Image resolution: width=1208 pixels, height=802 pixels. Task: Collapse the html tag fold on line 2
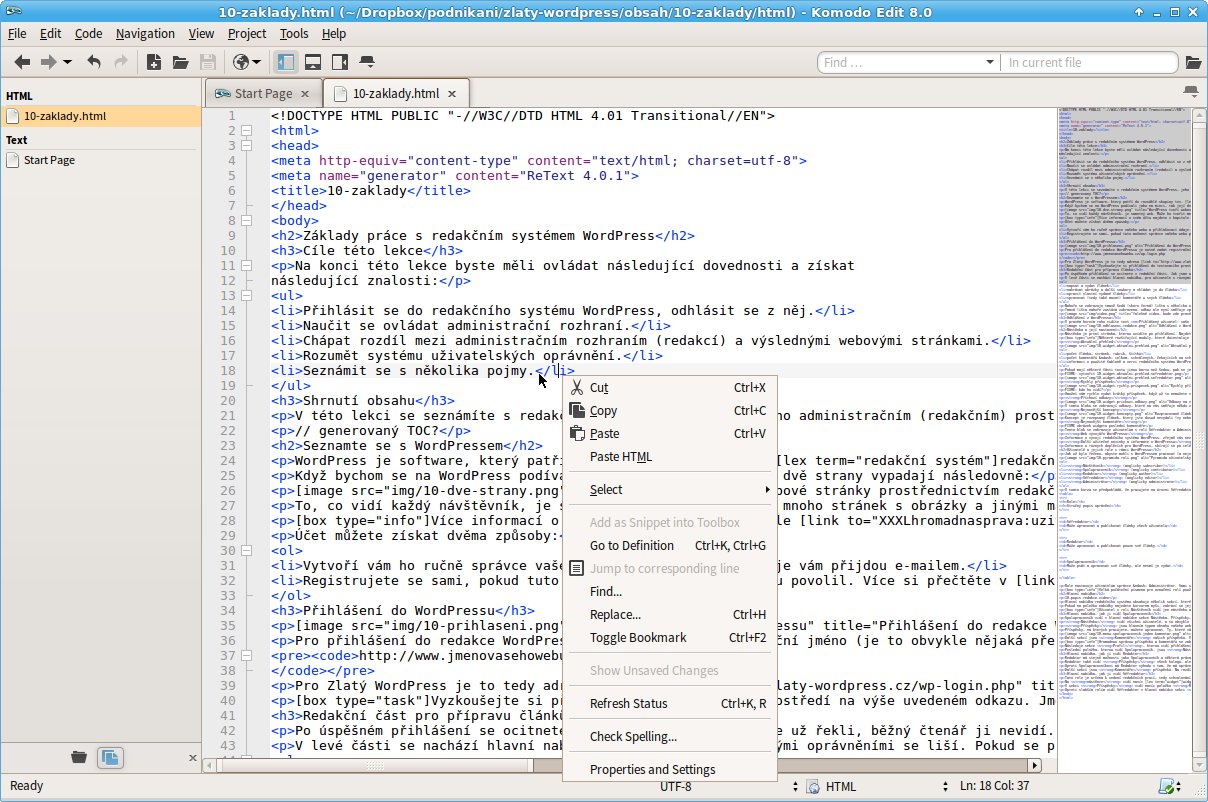[246, 130]
